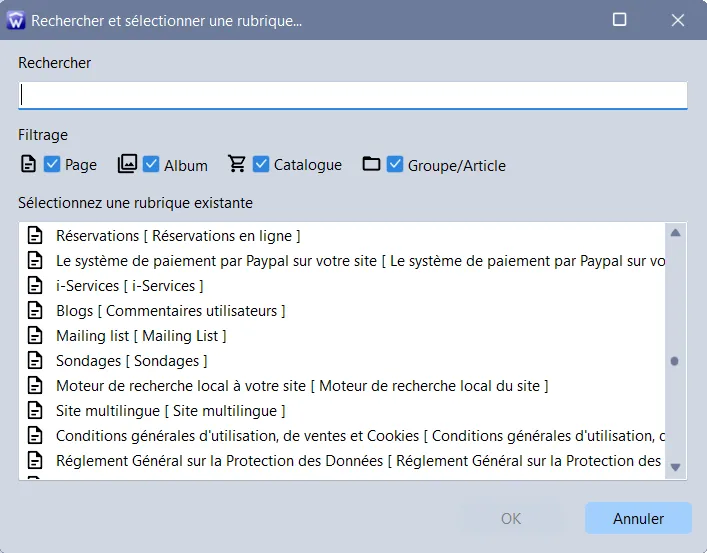This screenshot has width=707, height=553.
Task: Click the Rechercher search input field
Action: (x=352, y=95)
